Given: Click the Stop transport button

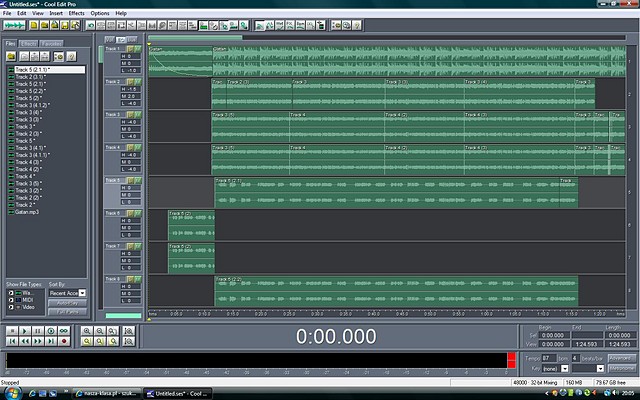Looking at the screenshot, I should (12, 331).
